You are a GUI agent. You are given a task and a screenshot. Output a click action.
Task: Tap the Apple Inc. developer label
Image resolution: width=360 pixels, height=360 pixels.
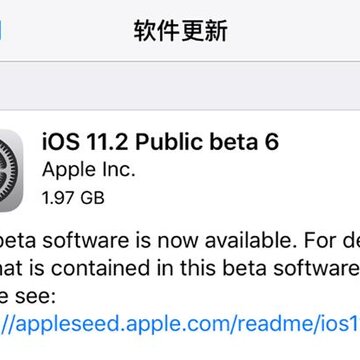[x=89, y=171]
